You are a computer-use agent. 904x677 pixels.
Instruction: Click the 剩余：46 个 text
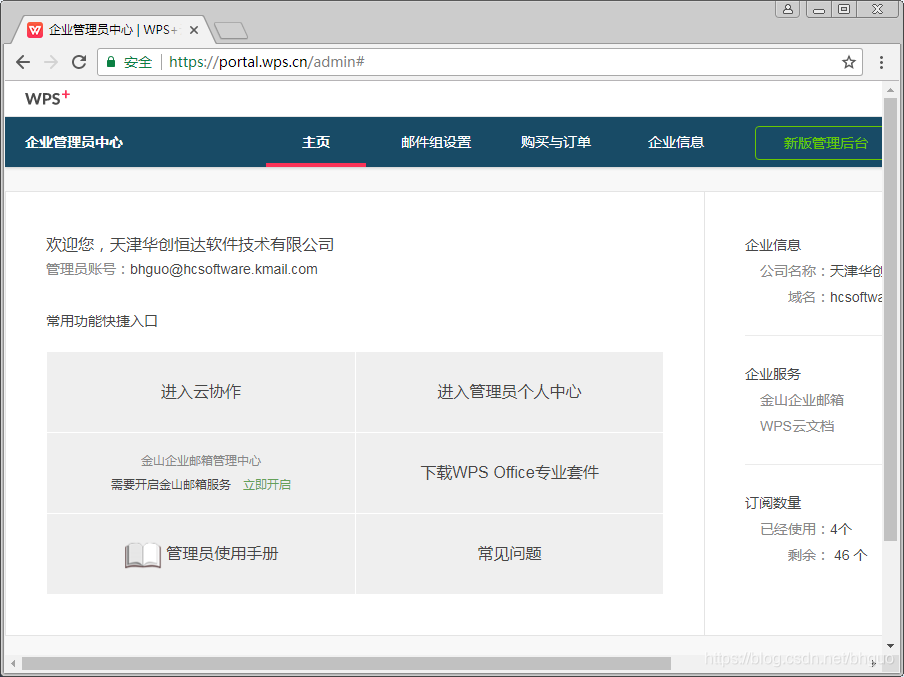coord(827,555)
